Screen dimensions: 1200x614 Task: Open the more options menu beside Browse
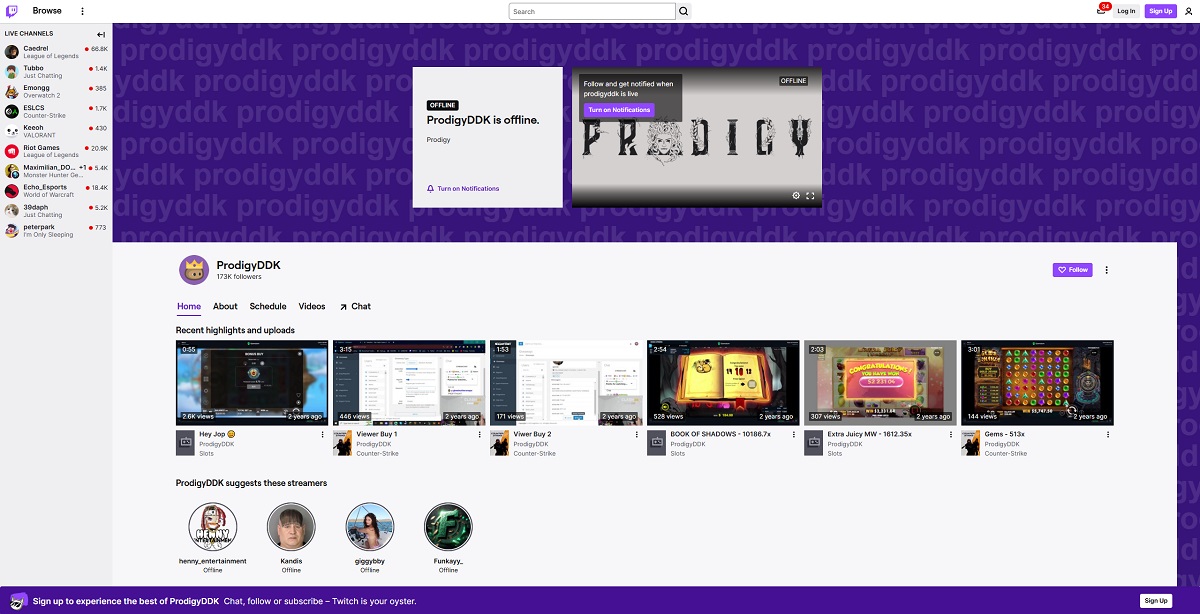(x=82, y=11)
